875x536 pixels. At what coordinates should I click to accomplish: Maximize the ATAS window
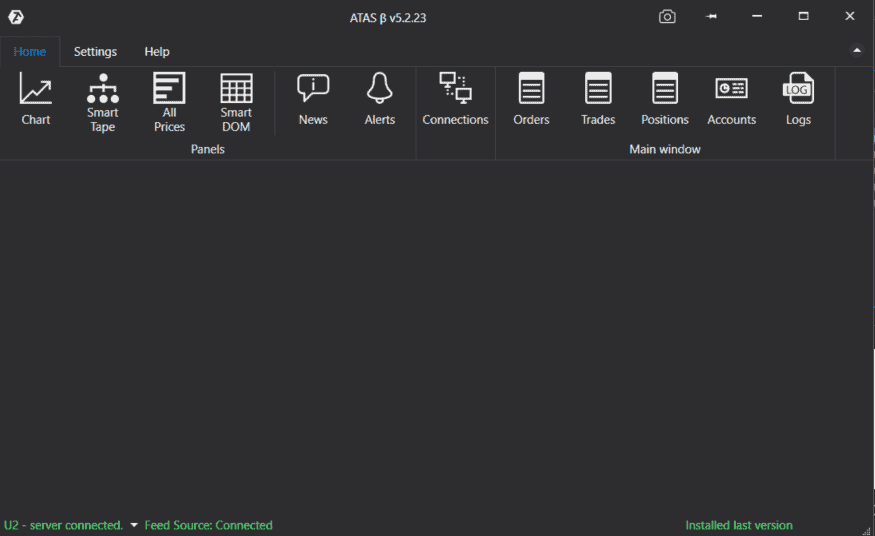click(803, 16)
